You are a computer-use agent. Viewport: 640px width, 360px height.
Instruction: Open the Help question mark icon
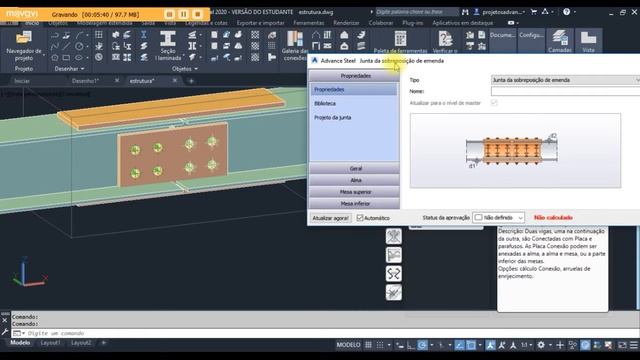567,12
